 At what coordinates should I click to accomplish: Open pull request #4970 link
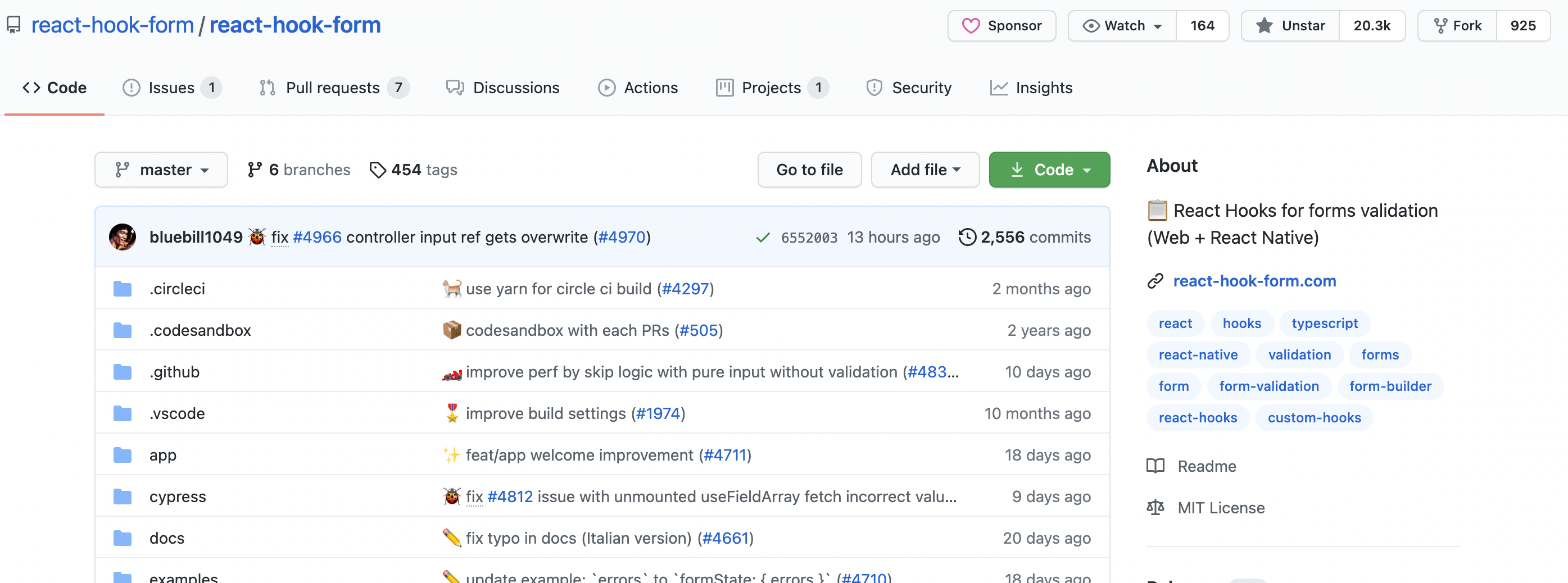(622, 236)
